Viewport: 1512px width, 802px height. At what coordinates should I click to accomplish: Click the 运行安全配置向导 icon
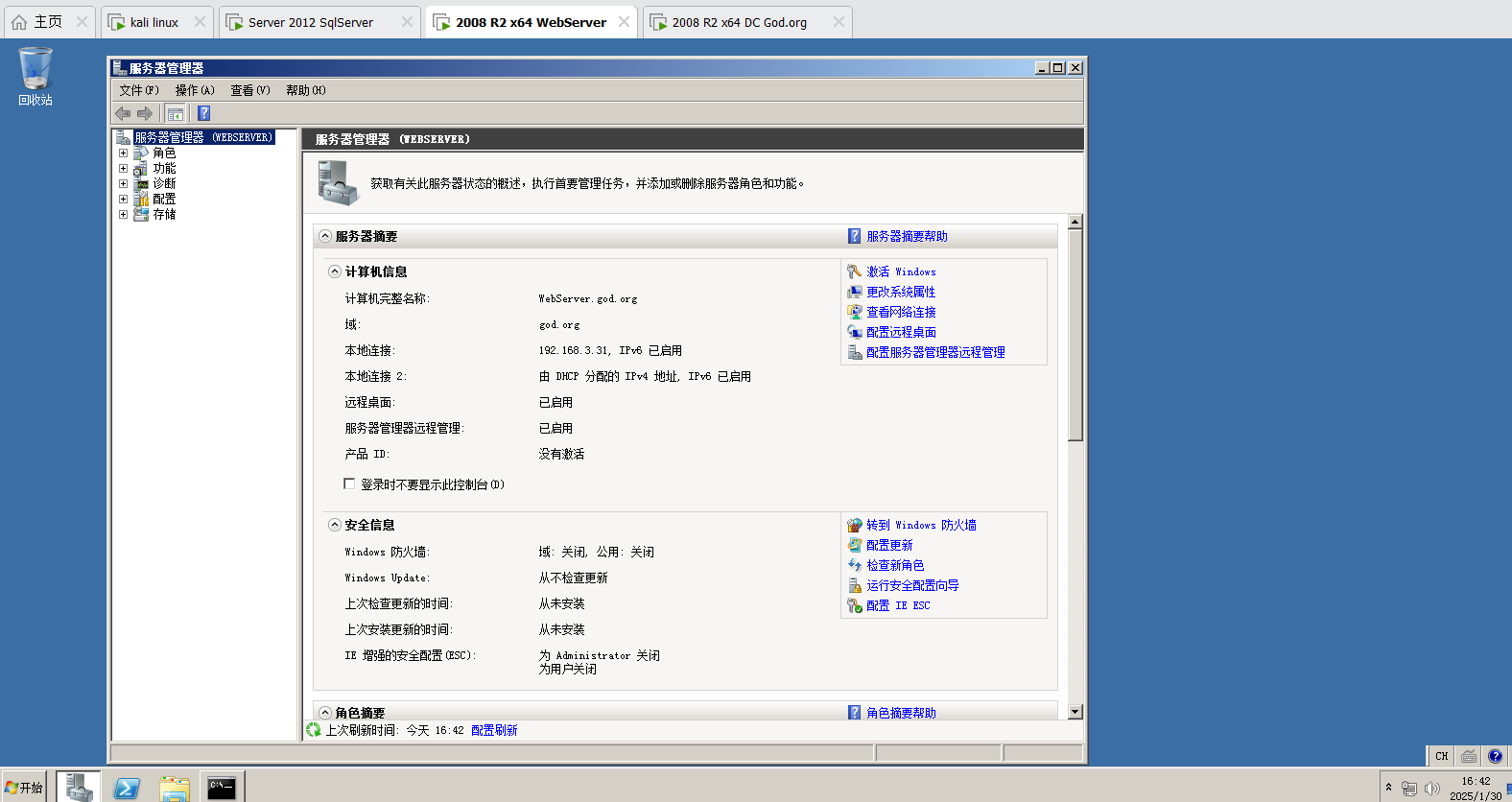tap(854, 585)
